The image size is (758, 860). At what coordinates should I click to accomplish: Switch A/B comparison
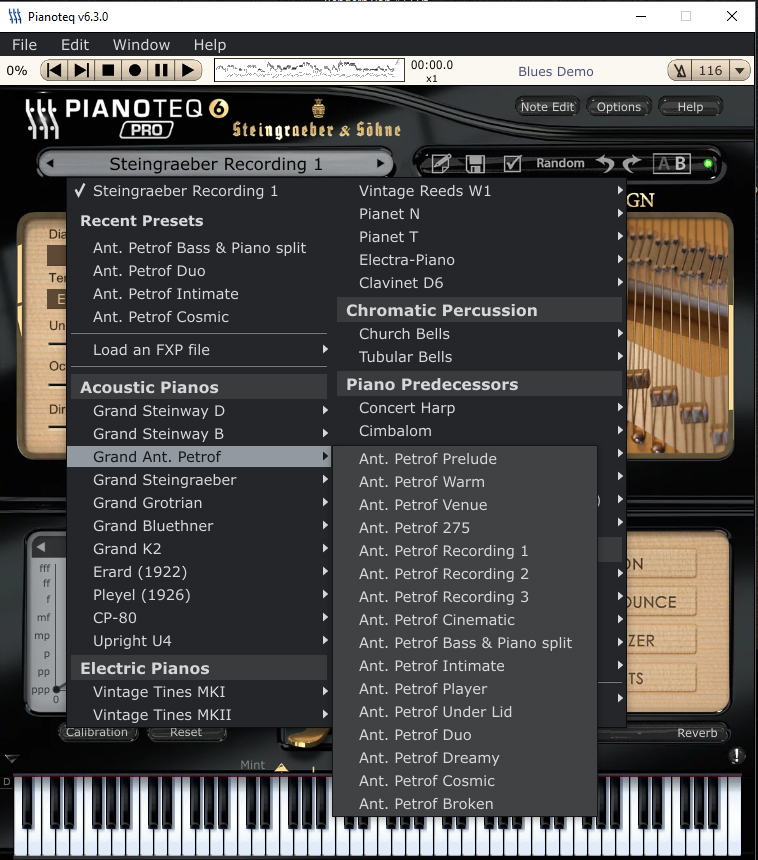[x=672, y=163]
